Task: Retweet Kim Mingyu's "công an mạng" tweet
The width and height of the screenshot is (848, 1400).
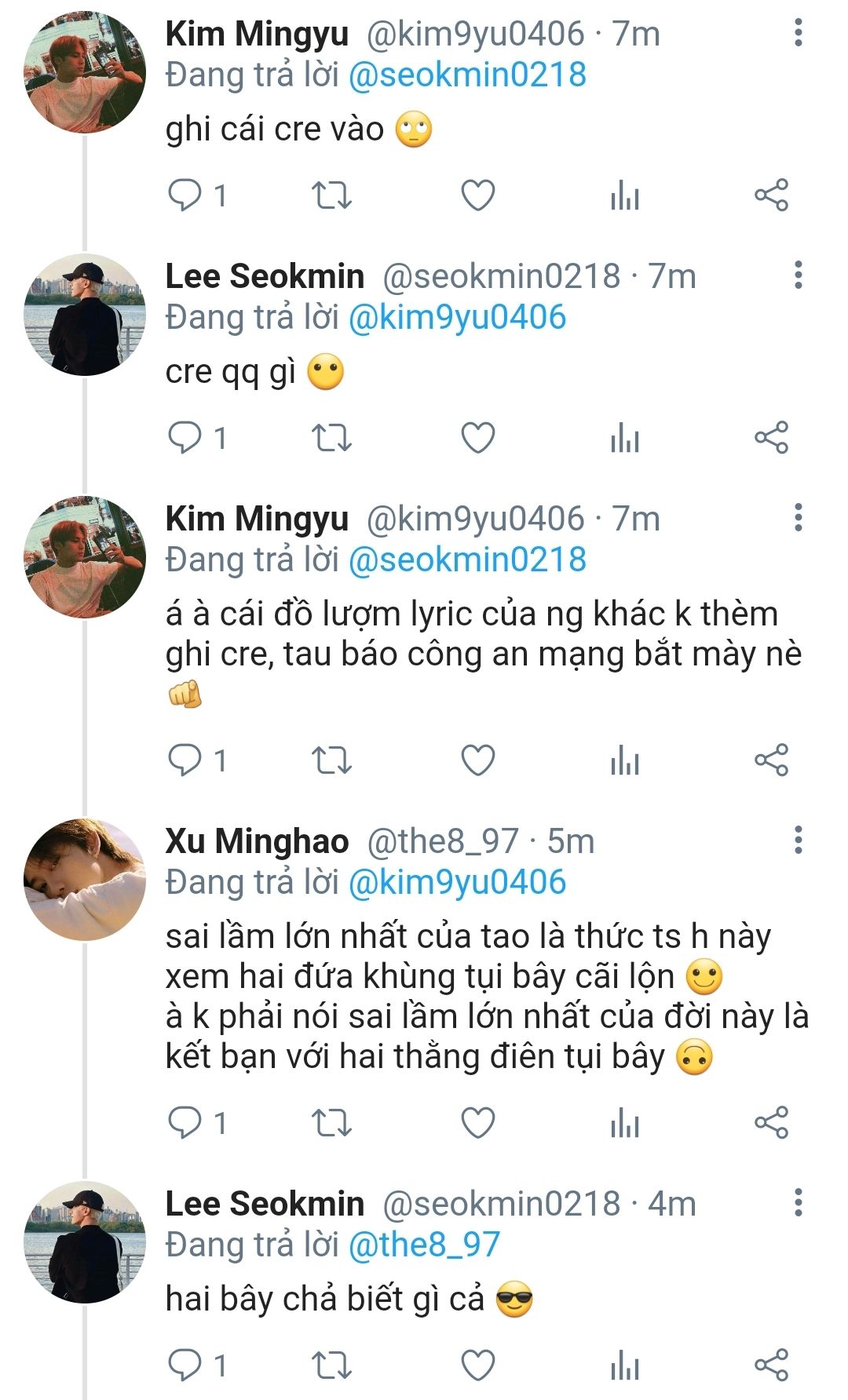Action: pos(331,760)
